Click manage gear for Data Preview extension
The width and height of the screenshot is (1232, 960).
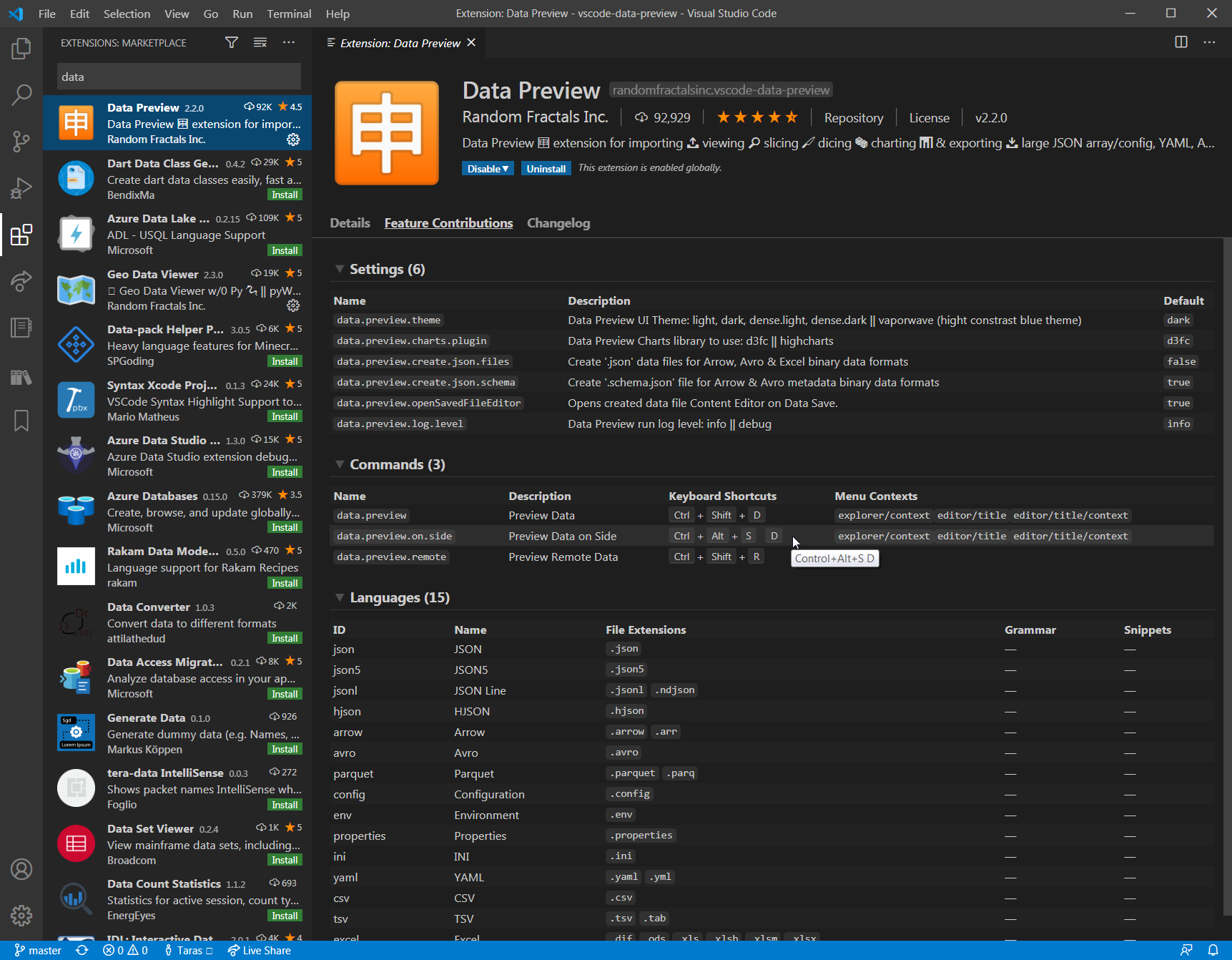[293, 139]
